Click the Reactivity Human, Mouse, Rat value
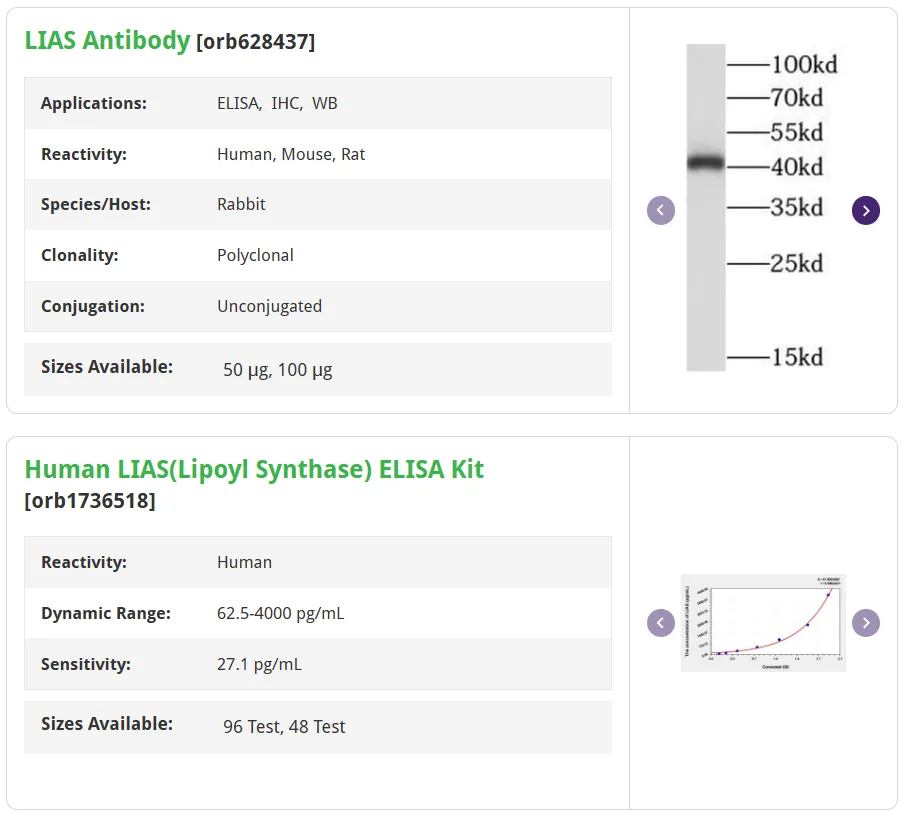Image resolution: width=905 pixels, height=818 pixels. tap(291, 155)
